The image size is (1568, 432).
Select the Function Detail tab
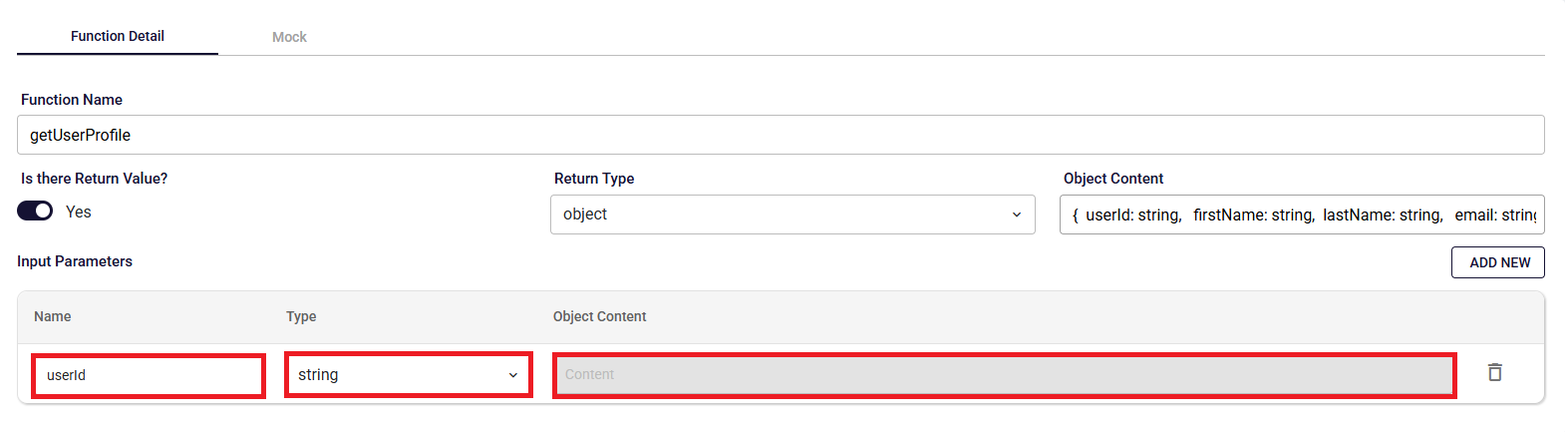(x=118, y=36)
